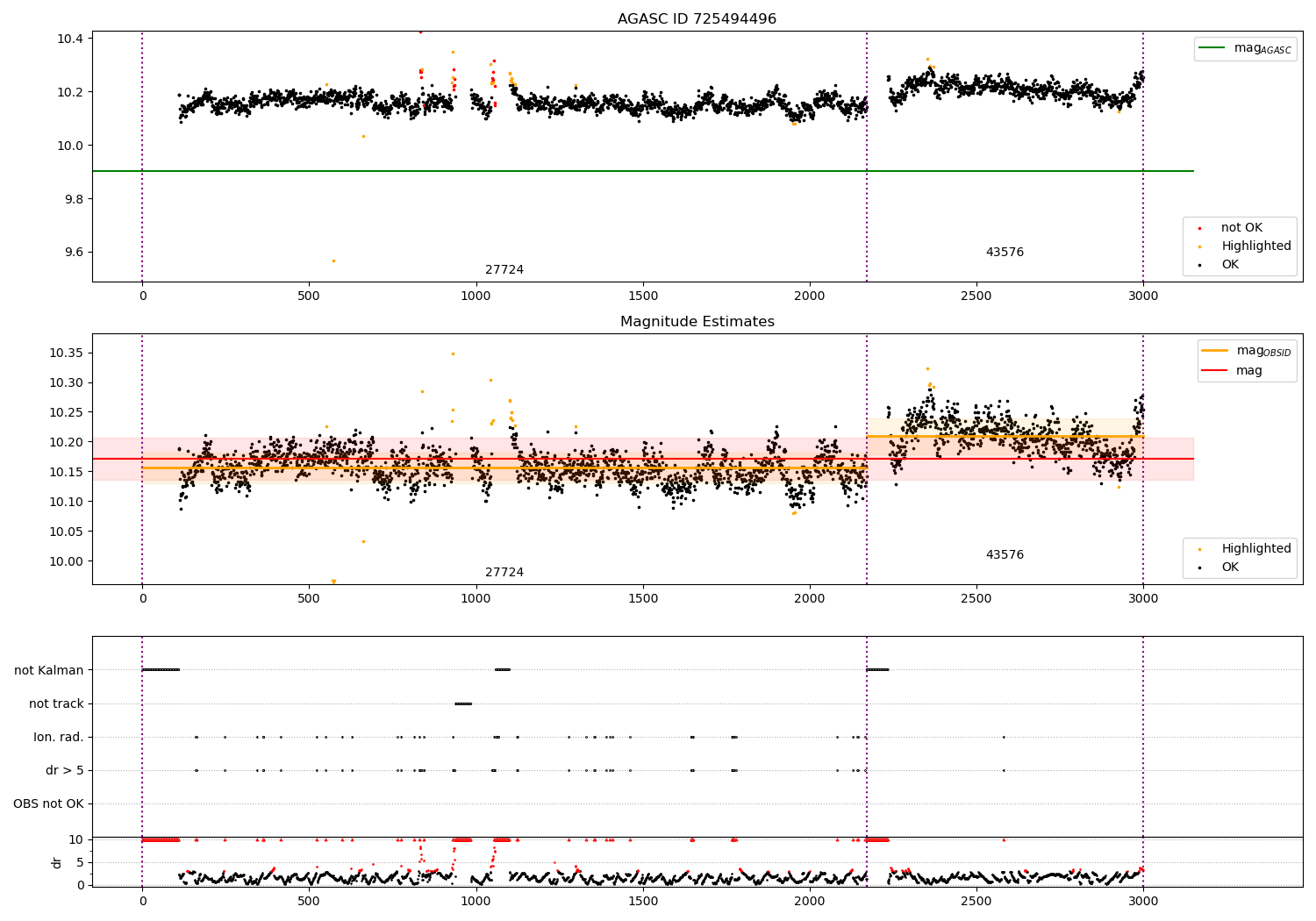Click the 10.25 y-axis tick label
Viewport: 1316px width, 921px height.
click(67, 413)
